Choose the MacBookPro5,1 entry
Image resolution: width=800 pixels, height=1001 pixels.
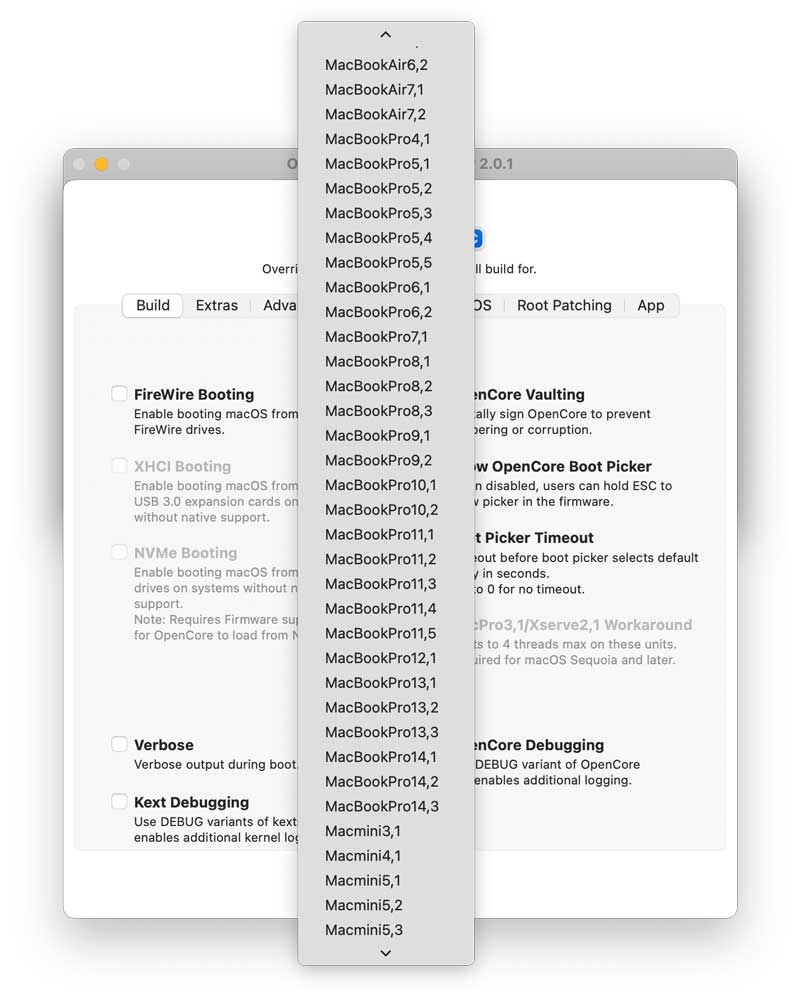tap(386, 164)
